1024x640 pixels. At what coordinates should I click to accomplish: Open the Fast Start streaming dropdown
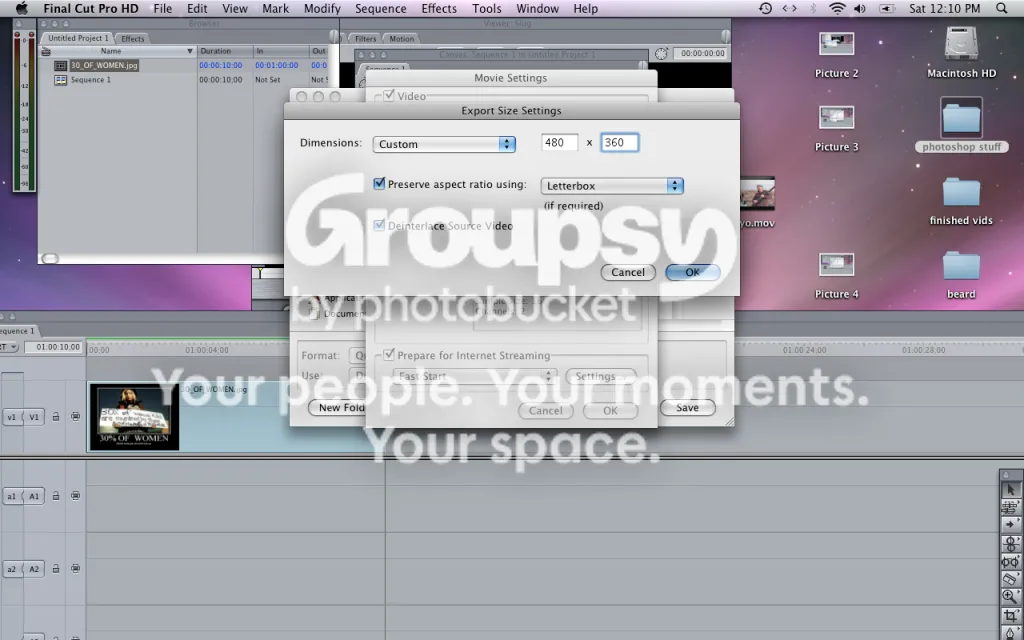point(474,376)
